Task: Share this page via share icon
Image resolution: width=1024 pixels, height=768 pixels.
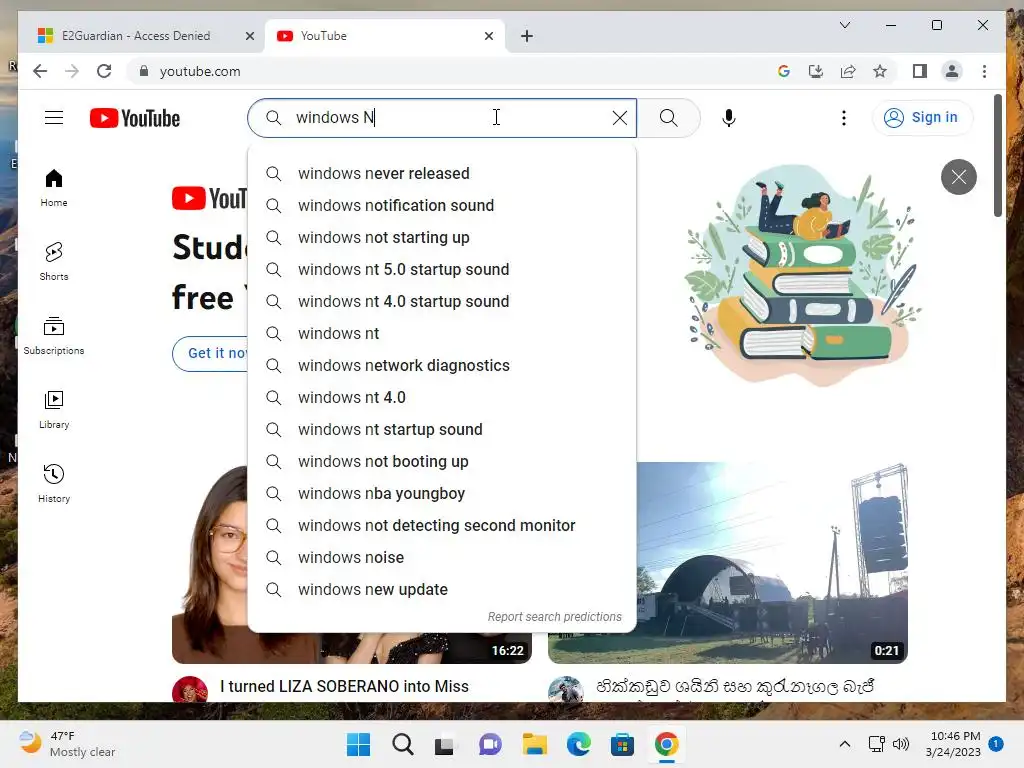Action: click(x=848, y=71)
